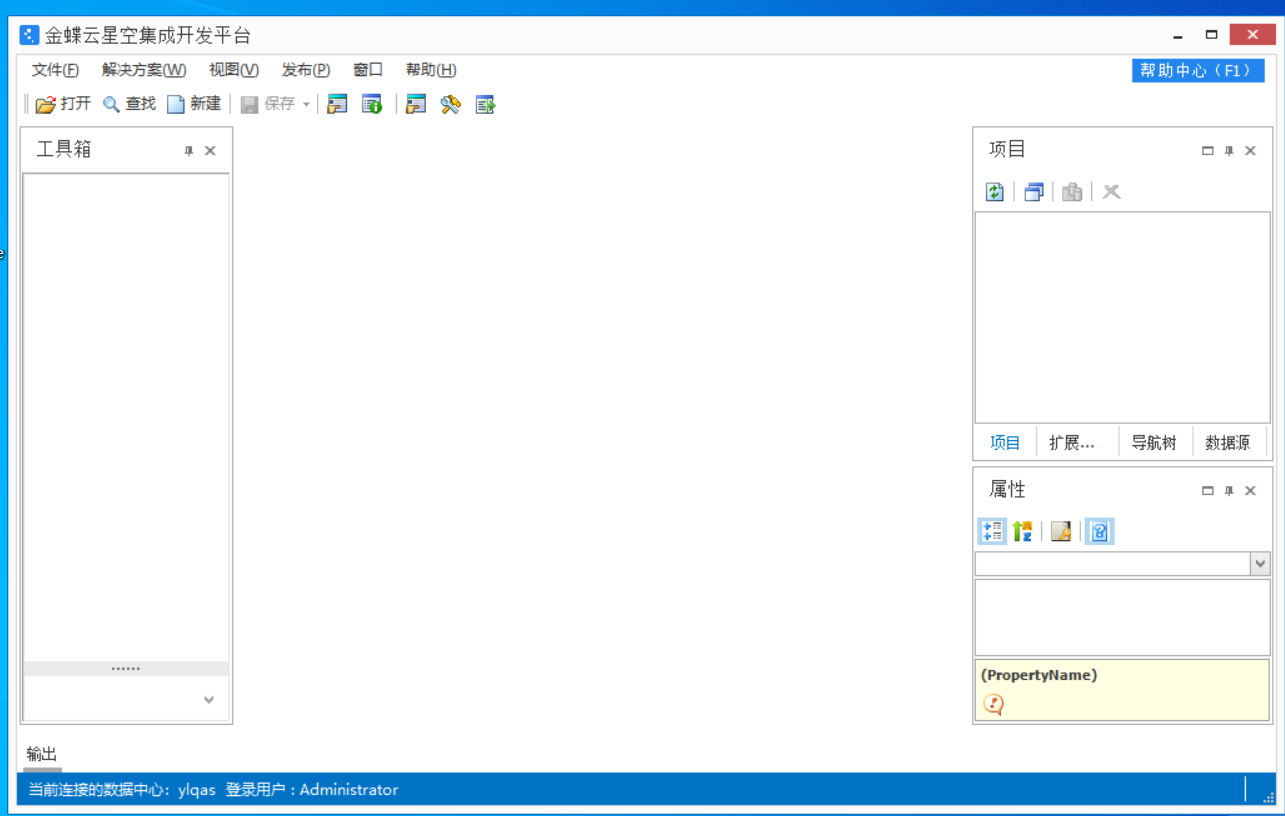
Task: Open the 视图(V) menu
Action: (234, 70)
